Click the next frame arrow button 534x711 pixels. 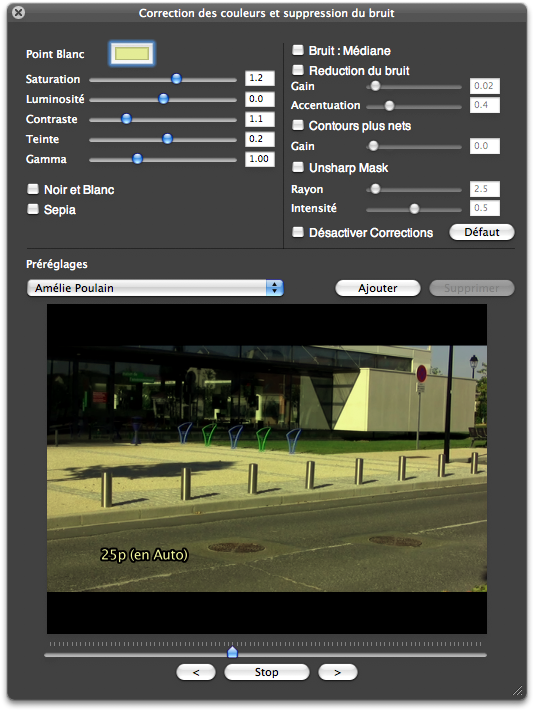[x=338, y=672]
